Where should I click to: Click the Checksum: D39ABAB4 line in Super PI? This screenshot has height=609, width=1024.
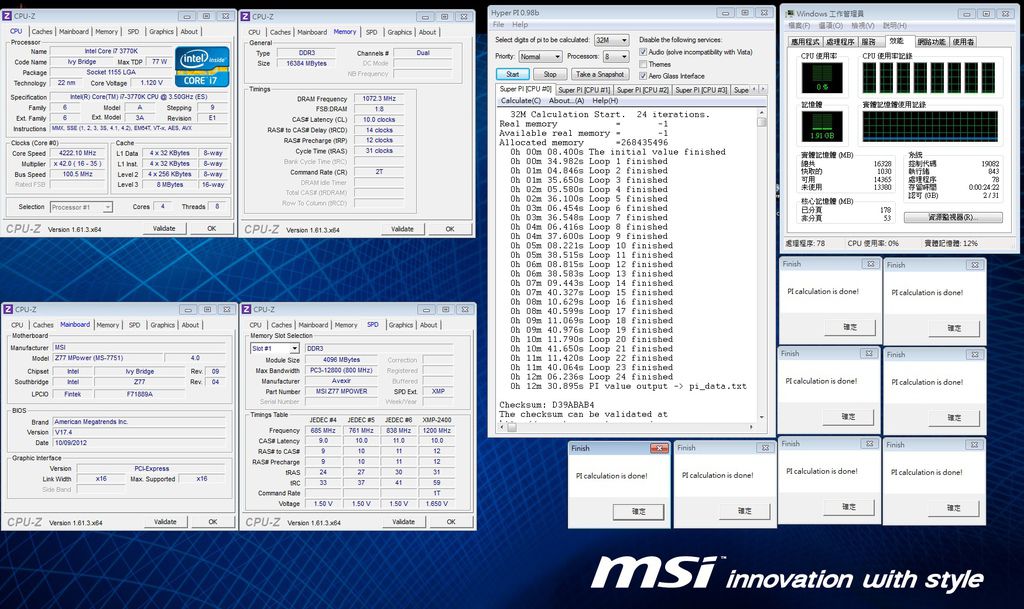click(547, 405)
